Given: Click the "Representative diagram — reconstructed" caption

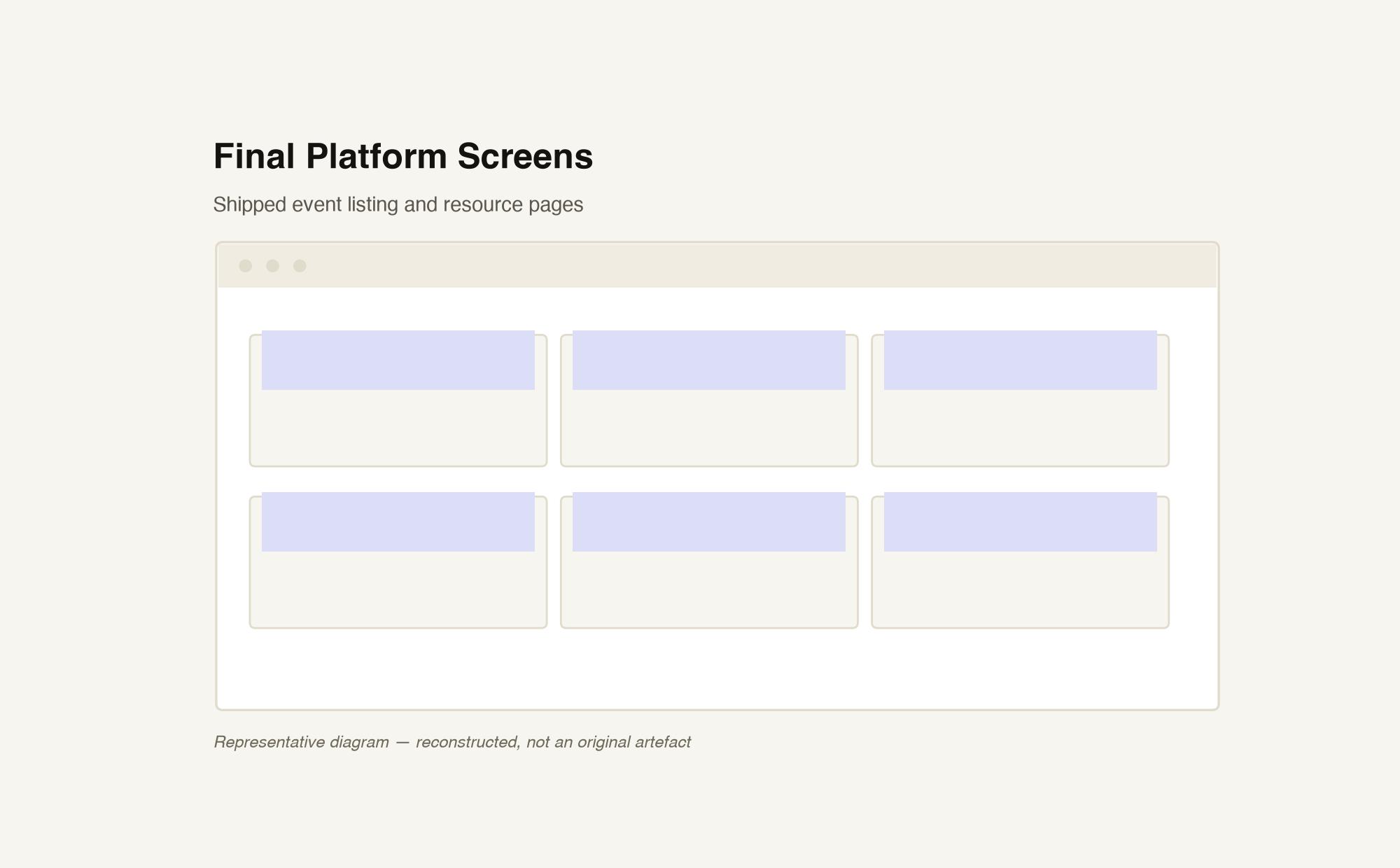Looking at the screenshot, I should tap(452, 742).
